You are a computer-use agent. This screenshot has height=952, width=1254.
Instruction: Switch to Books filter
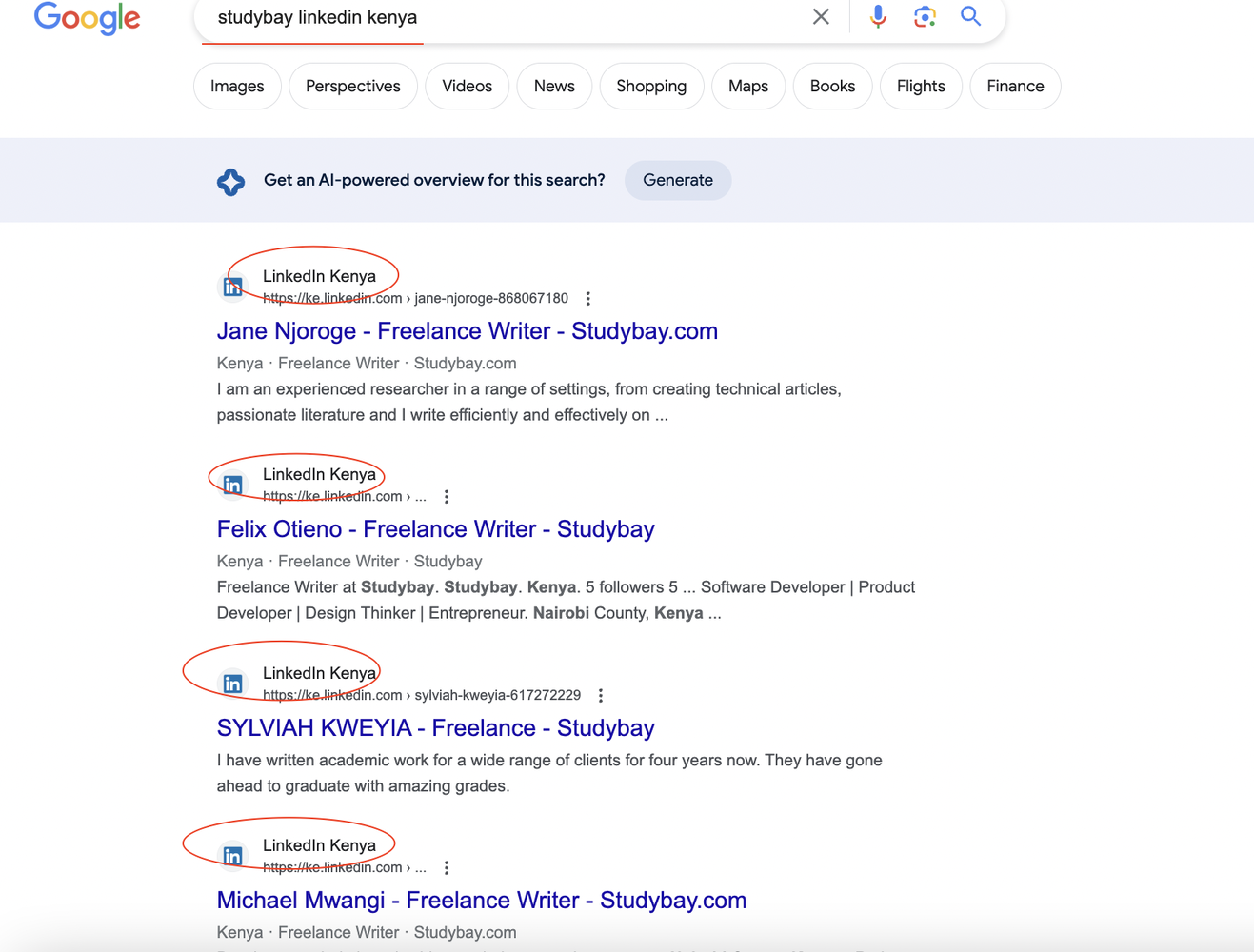833,87
